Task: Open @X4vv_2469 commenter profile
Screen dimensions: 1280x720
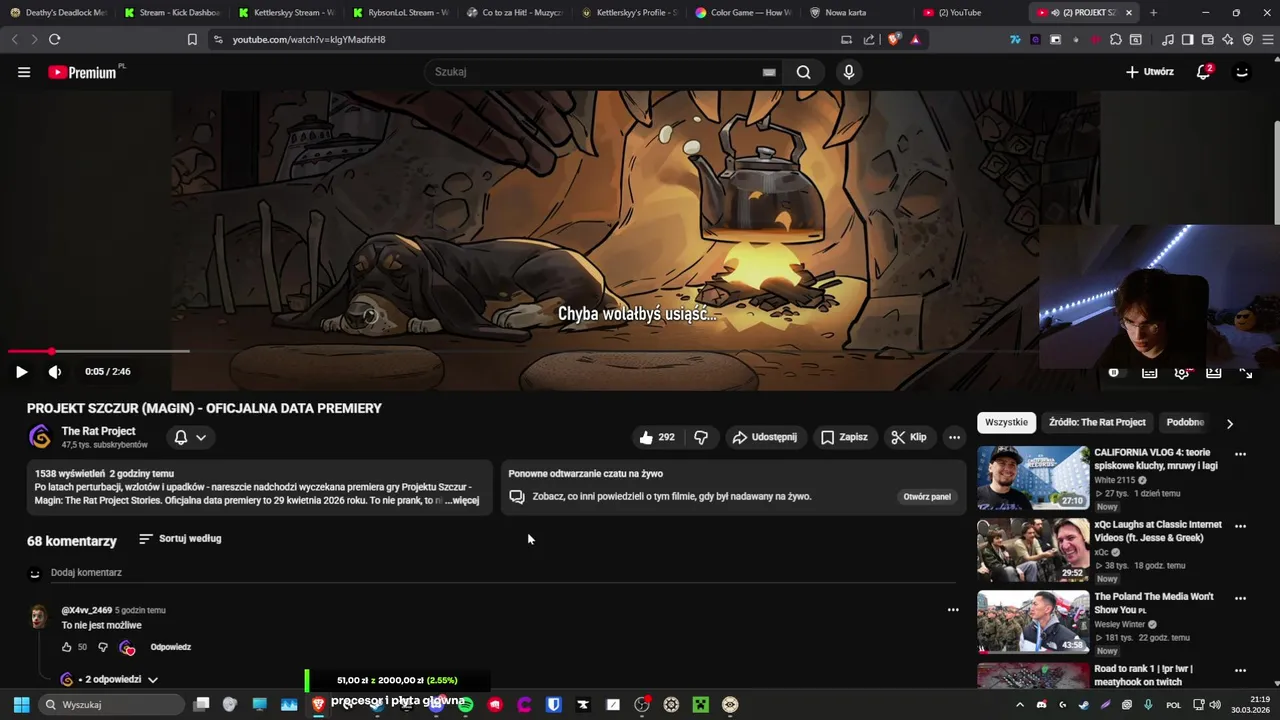Action: (x=86, y=610)
